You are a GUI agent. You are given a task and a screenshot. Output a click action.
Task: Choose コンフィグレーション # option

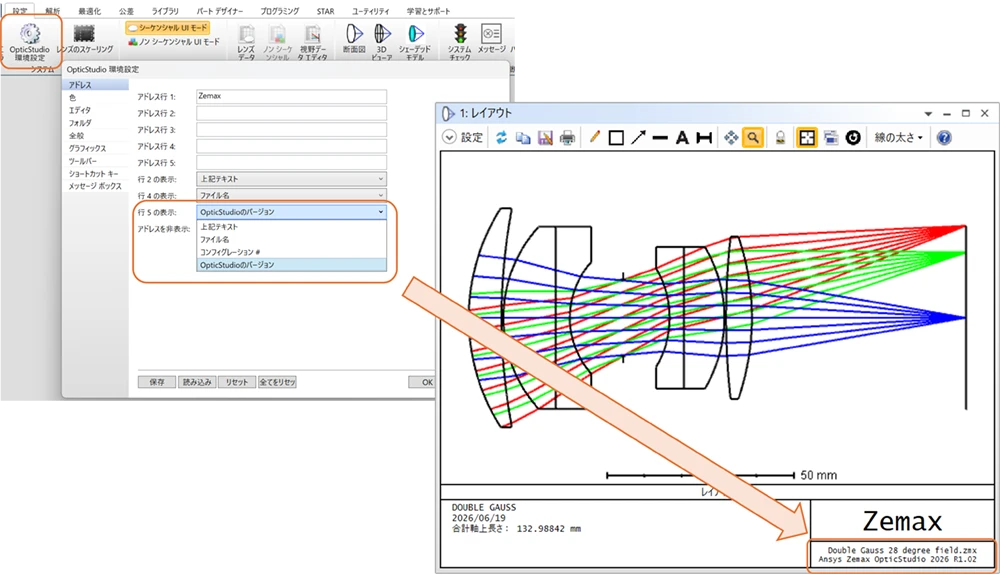(x=291, y=252)
